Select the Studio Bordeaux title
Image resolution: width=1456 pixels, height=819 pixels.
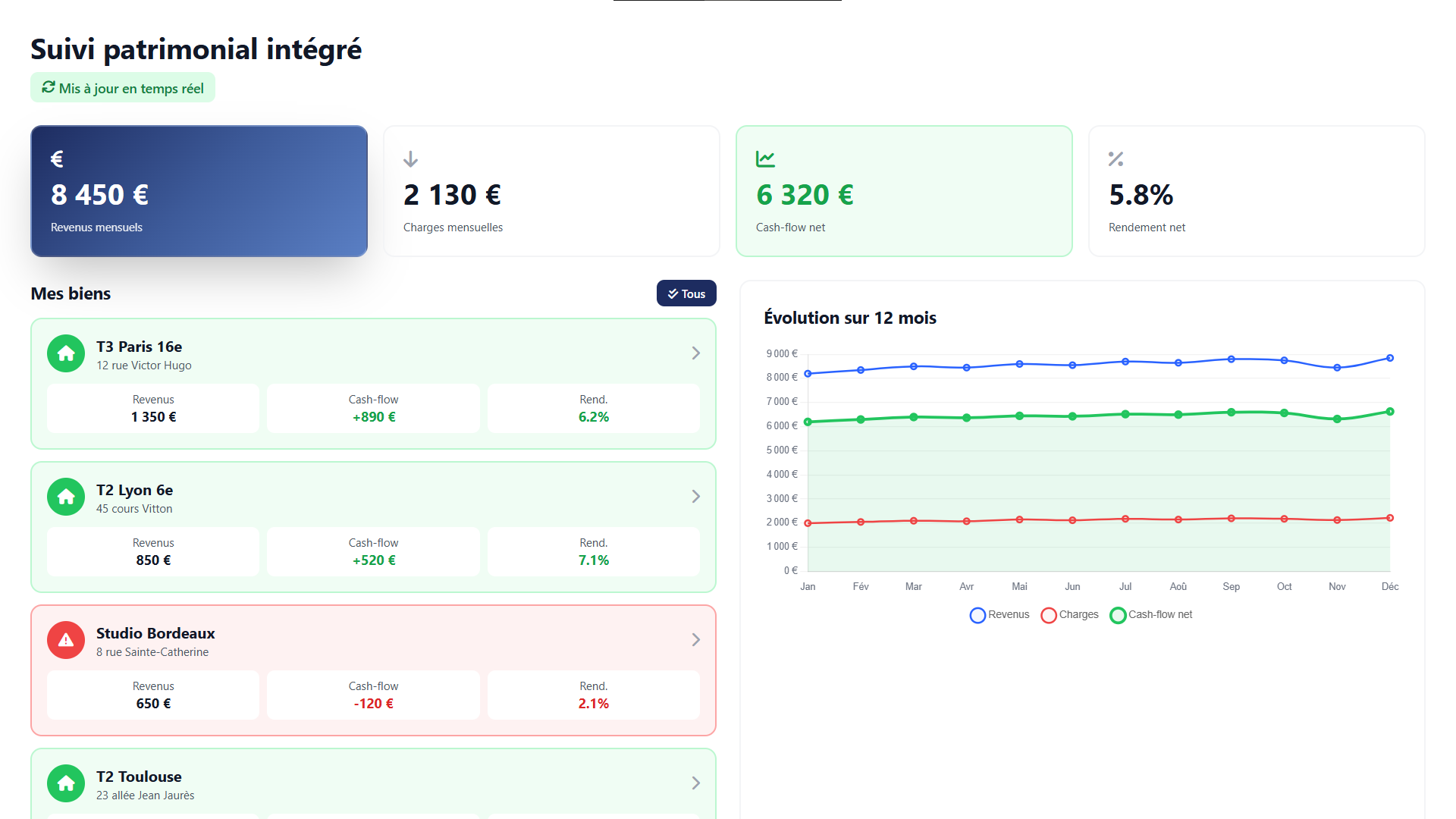155,633
